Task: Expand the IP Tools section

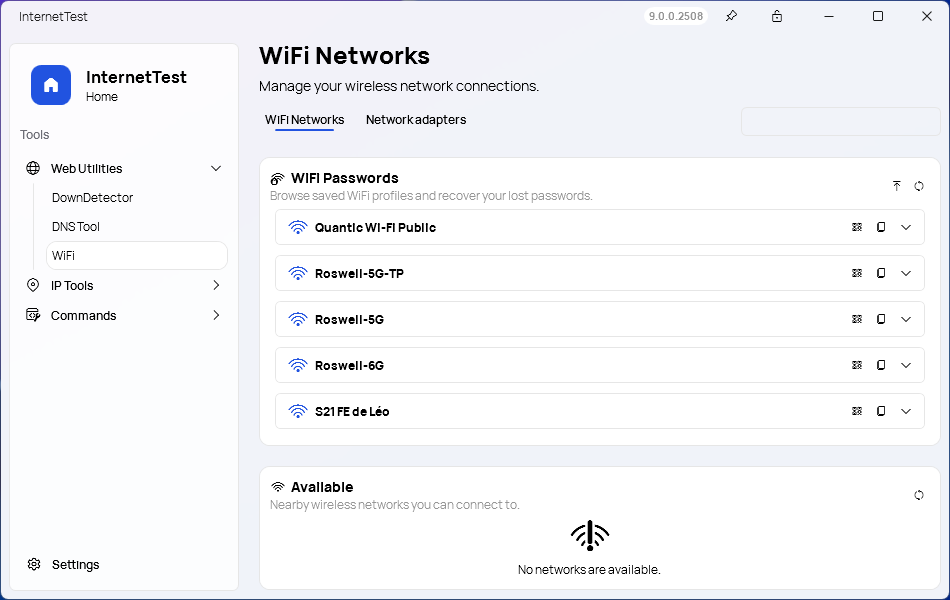Action: (x=216, y=285)
